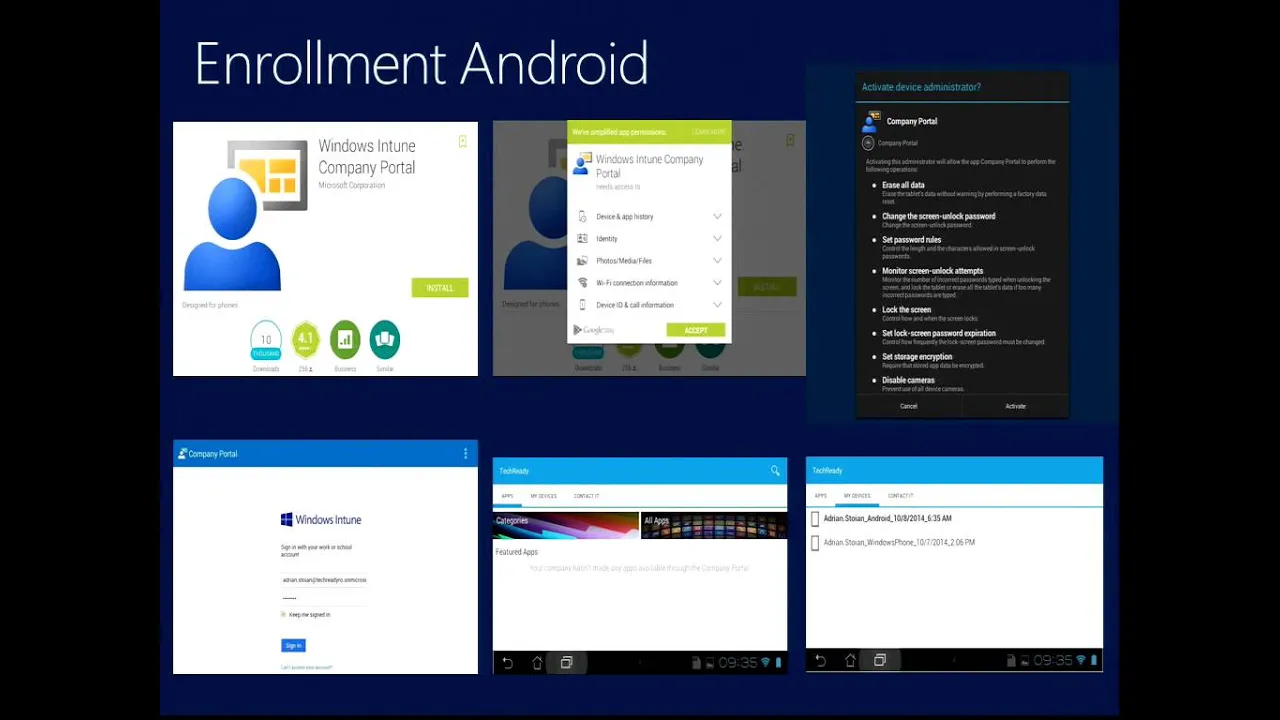Open the overflow menu on Company Portal sign-in
This screenshot has width=1280, height=720.
pos(465,453)
